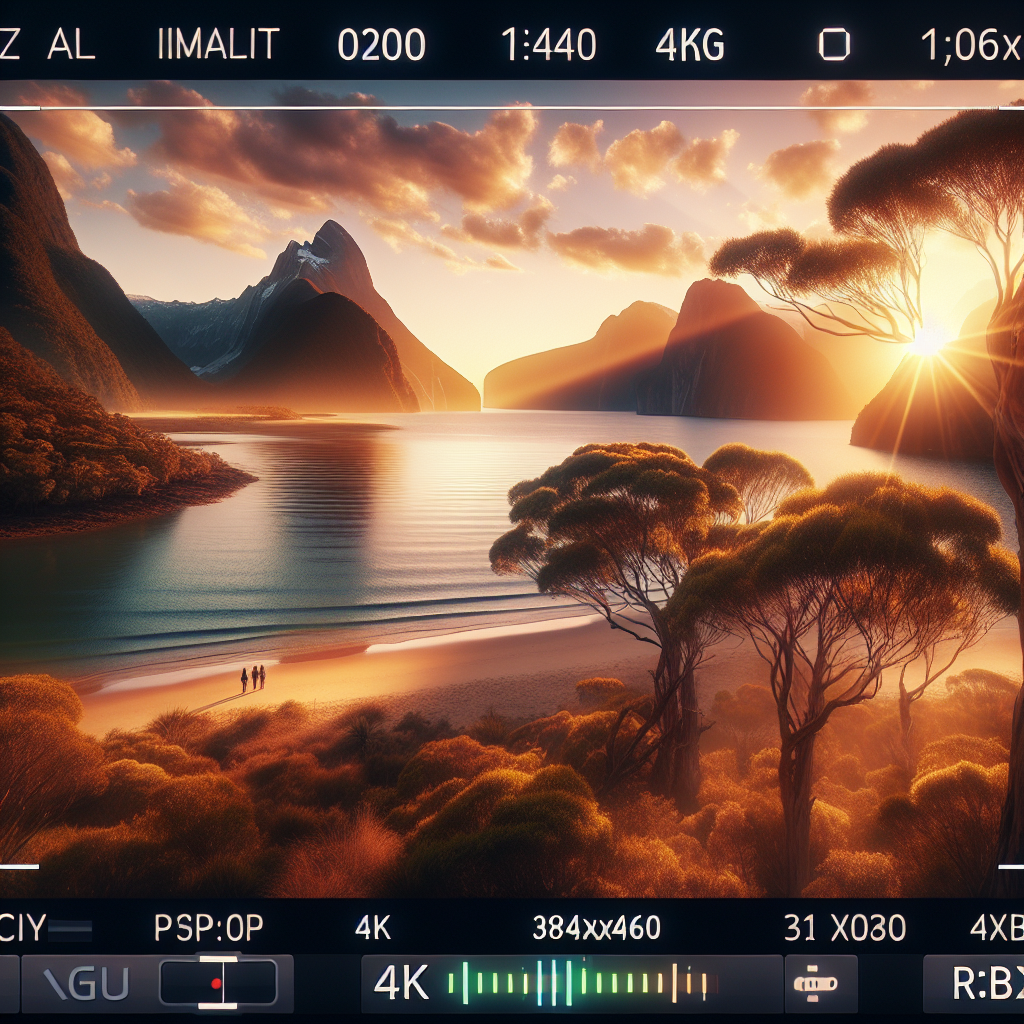Click the 4XB indicator at bottom right
Viewport: 1024px width, 1024px height.
tap(995, 929)
